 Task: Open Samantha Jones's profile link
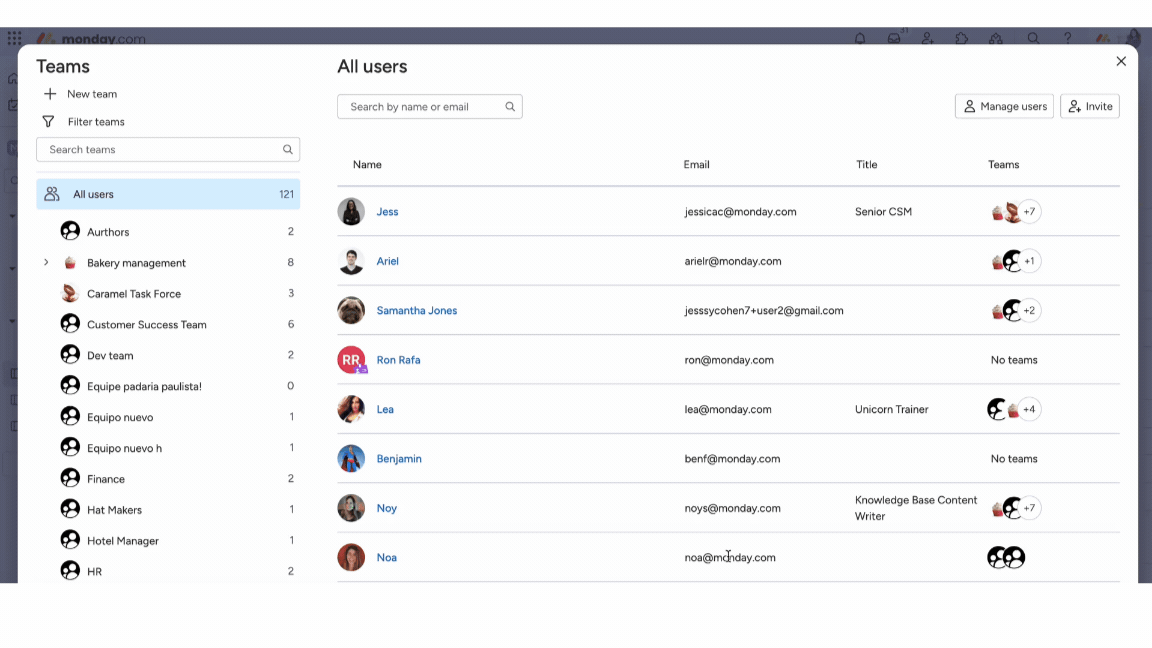(x=417, y=310)
